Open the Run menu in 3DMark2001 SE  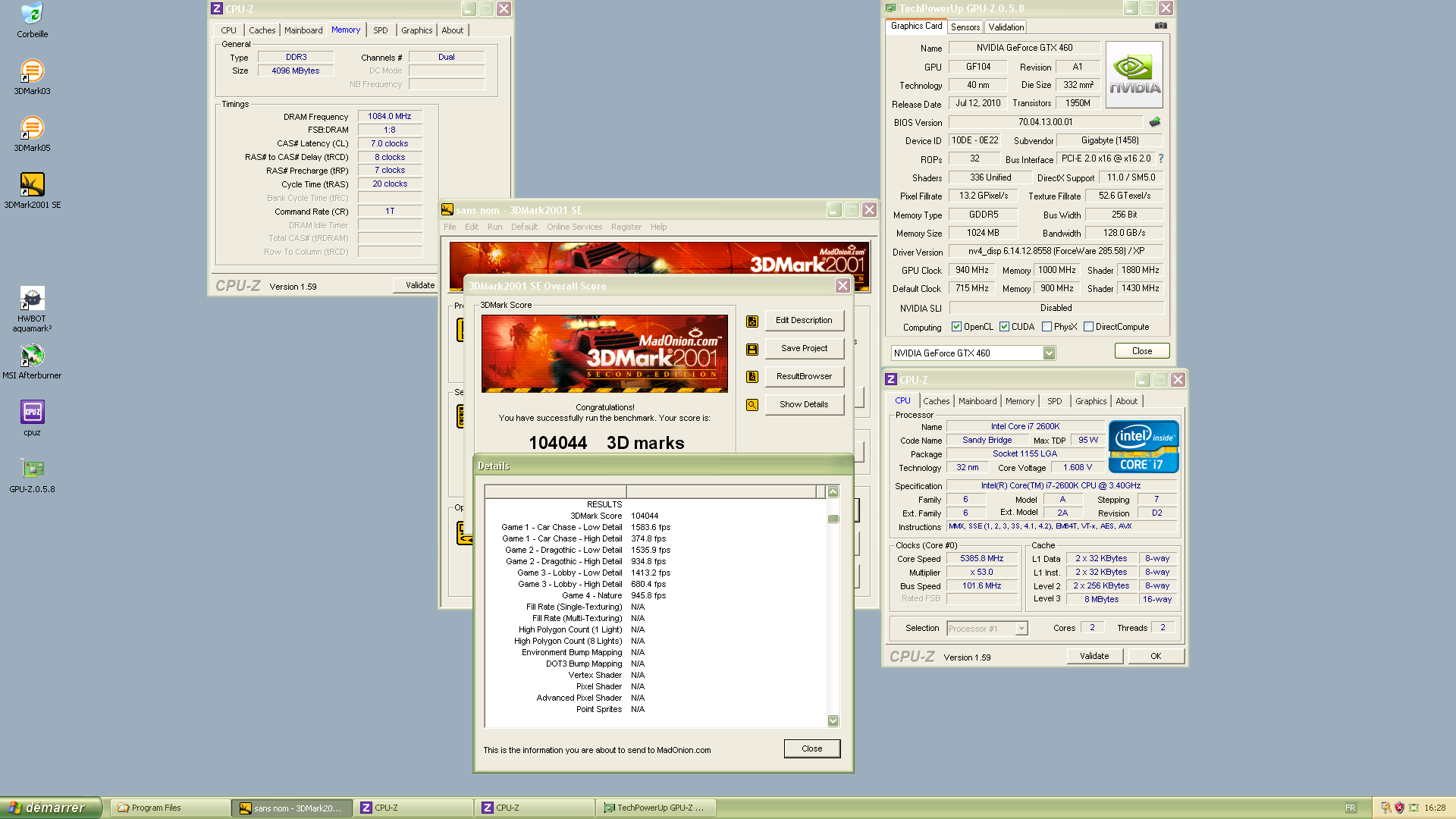[x=494, y=227]
